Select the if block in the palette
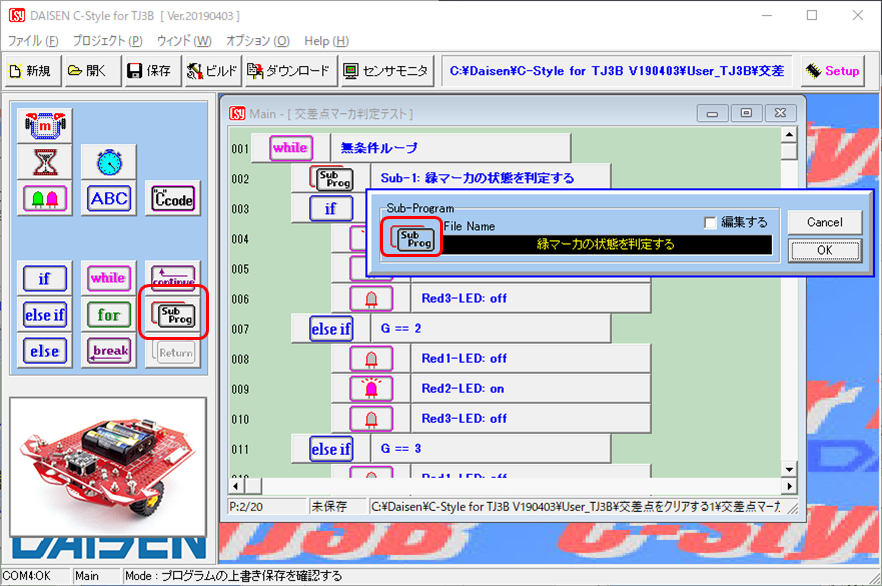The height and width of the screenshot is (586, 882). tap(45, 278)
